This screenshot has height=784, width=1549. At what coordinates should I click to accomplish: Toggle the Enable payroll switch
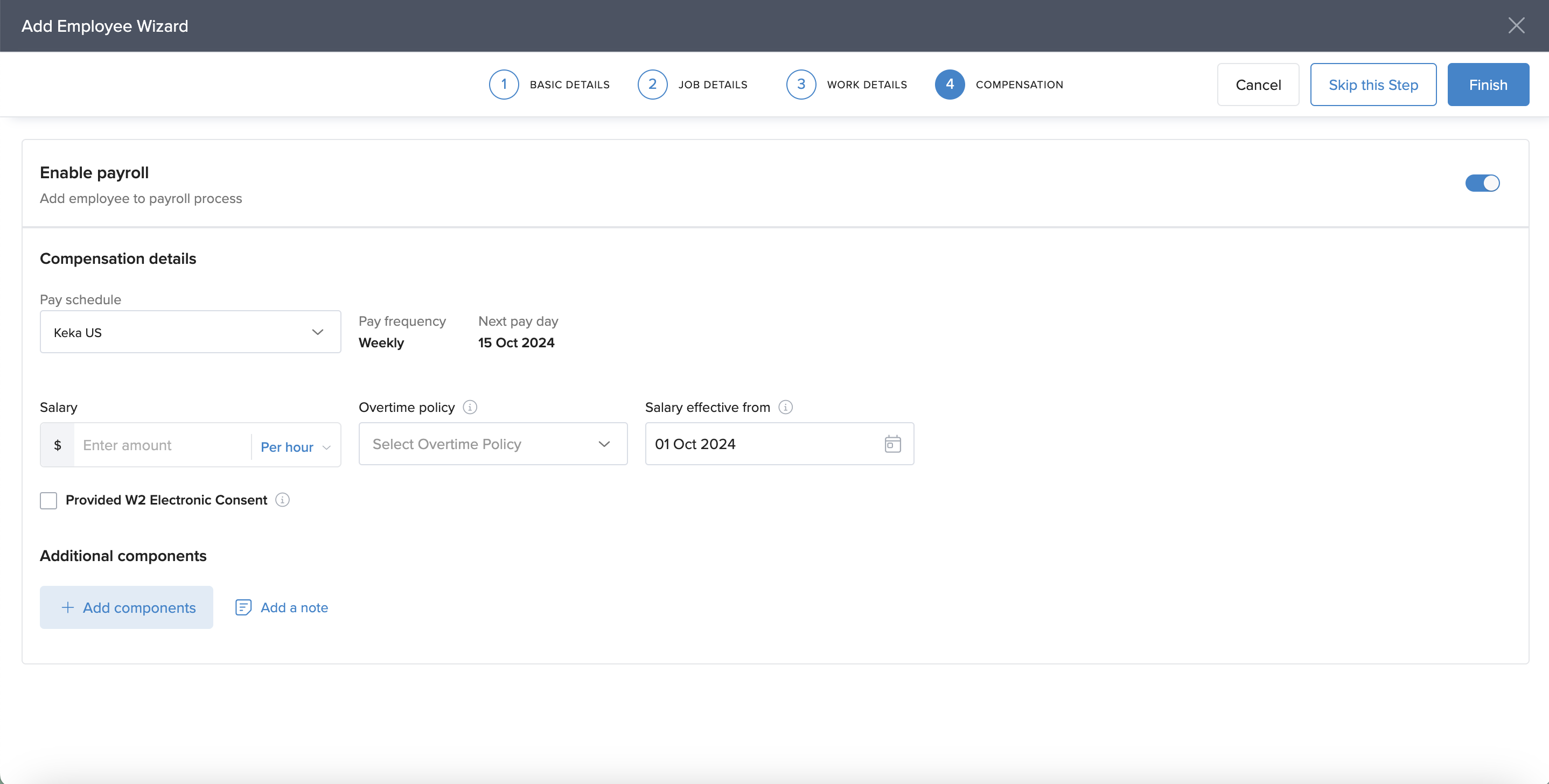pos(1482,183)
